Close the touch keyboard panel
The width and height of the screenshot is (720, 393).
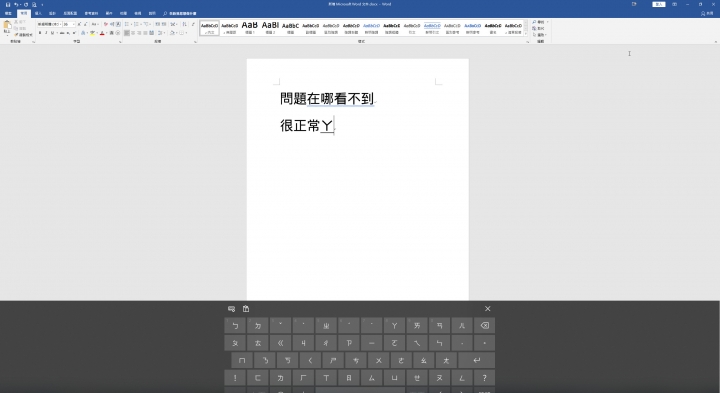(x=488, y=309)
